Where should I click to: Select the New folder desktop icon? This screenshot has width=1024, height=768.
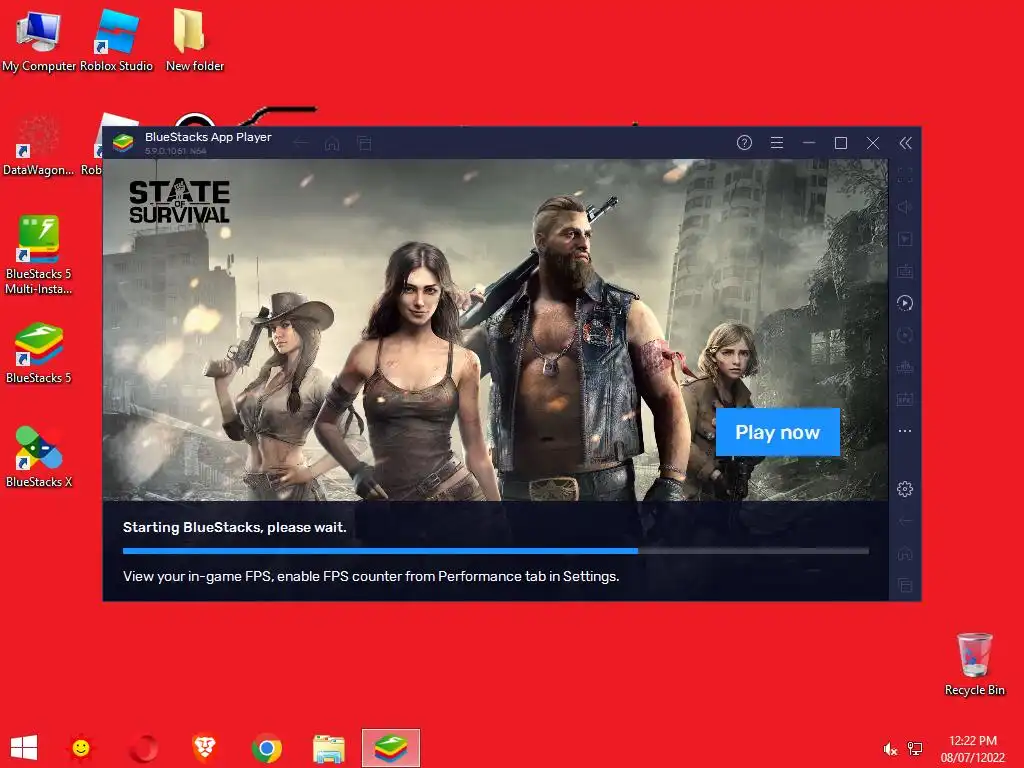[194, 39]
